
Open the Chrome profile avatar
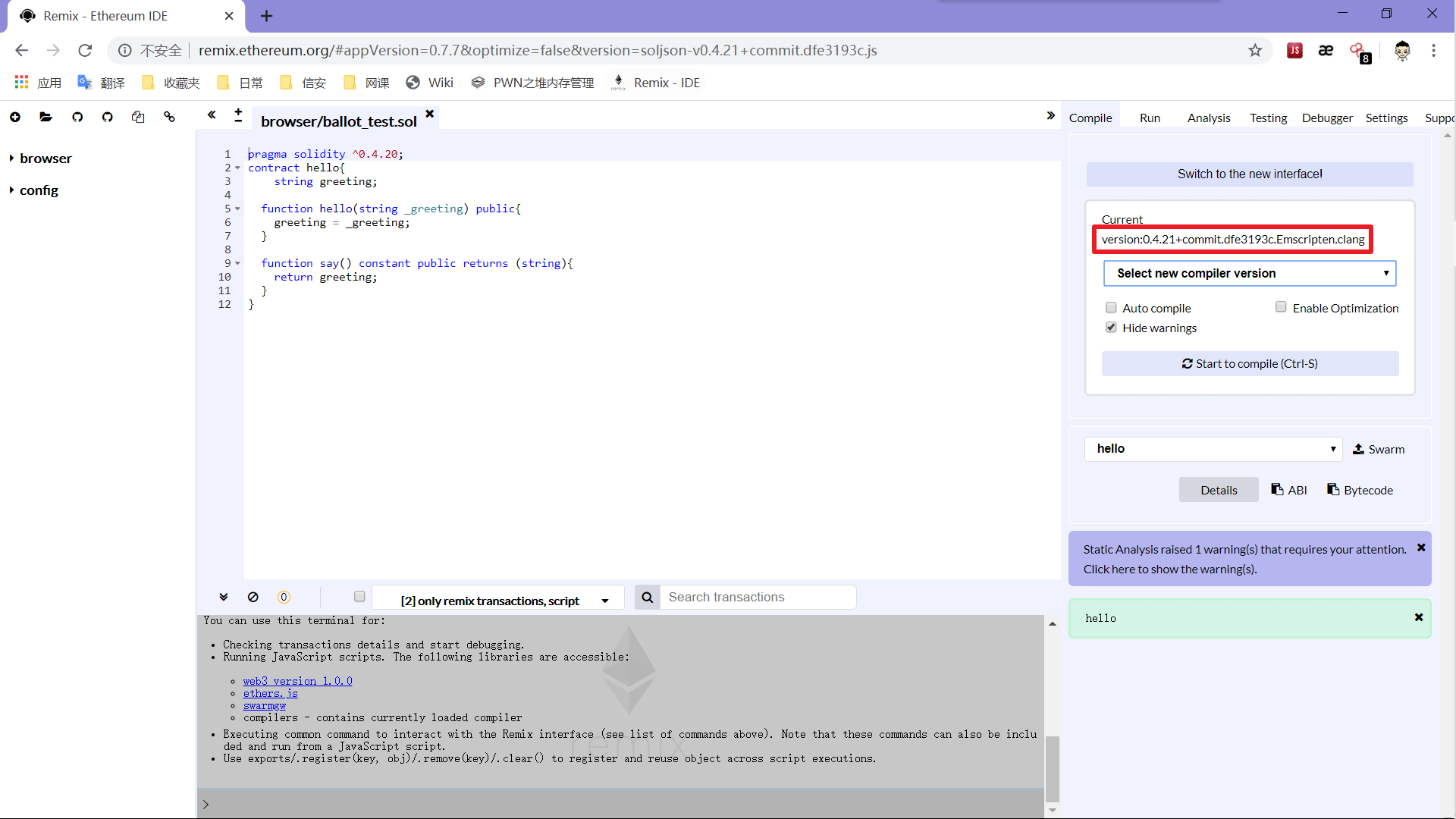[x=1402, y=50]
